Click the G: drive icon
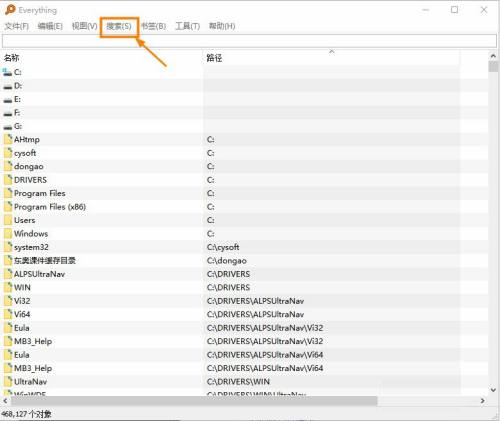Viewport: 500px width, 421px height. (x=7, y=127)
